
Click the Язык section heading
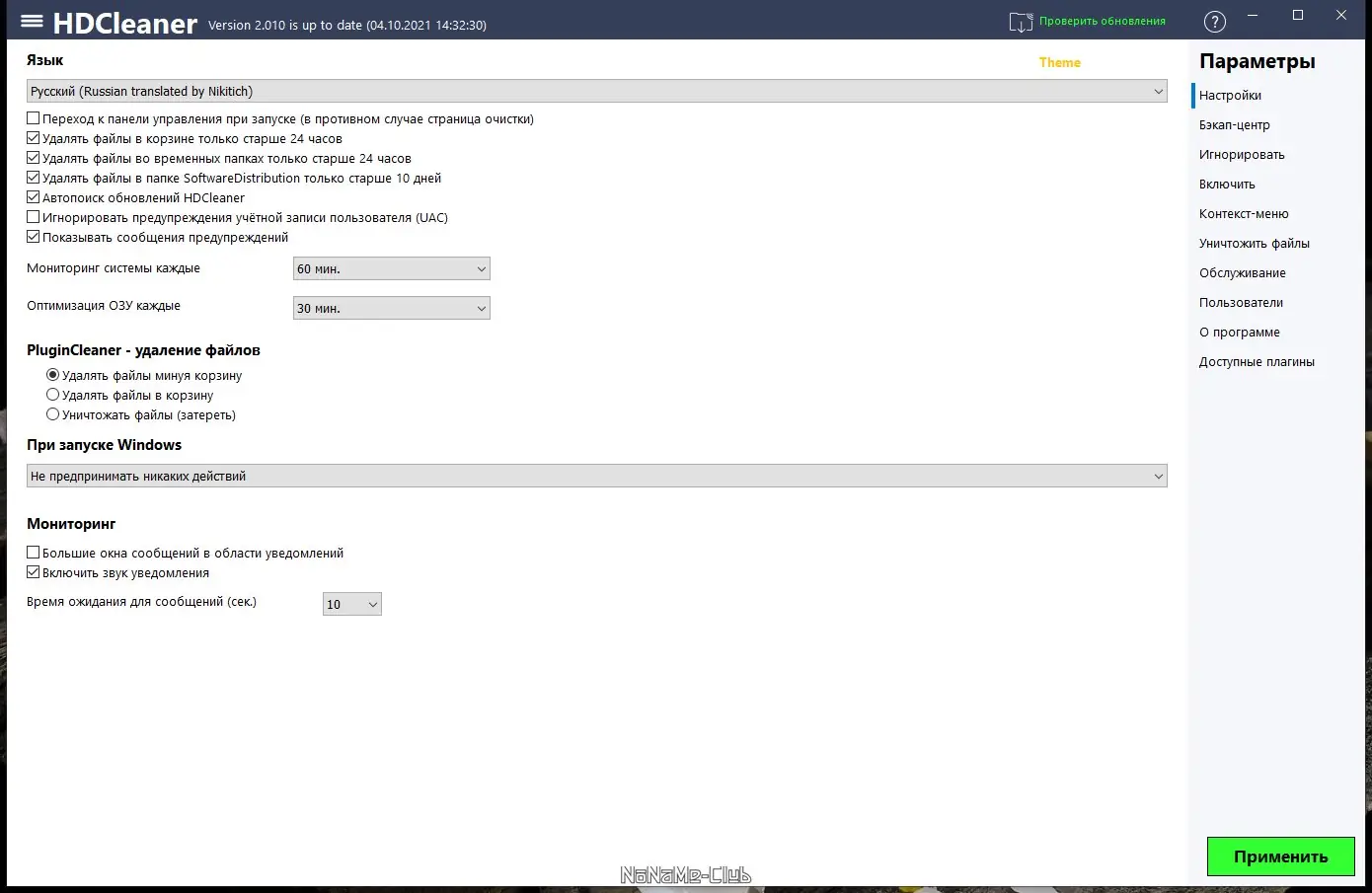(x=45, y=60)
